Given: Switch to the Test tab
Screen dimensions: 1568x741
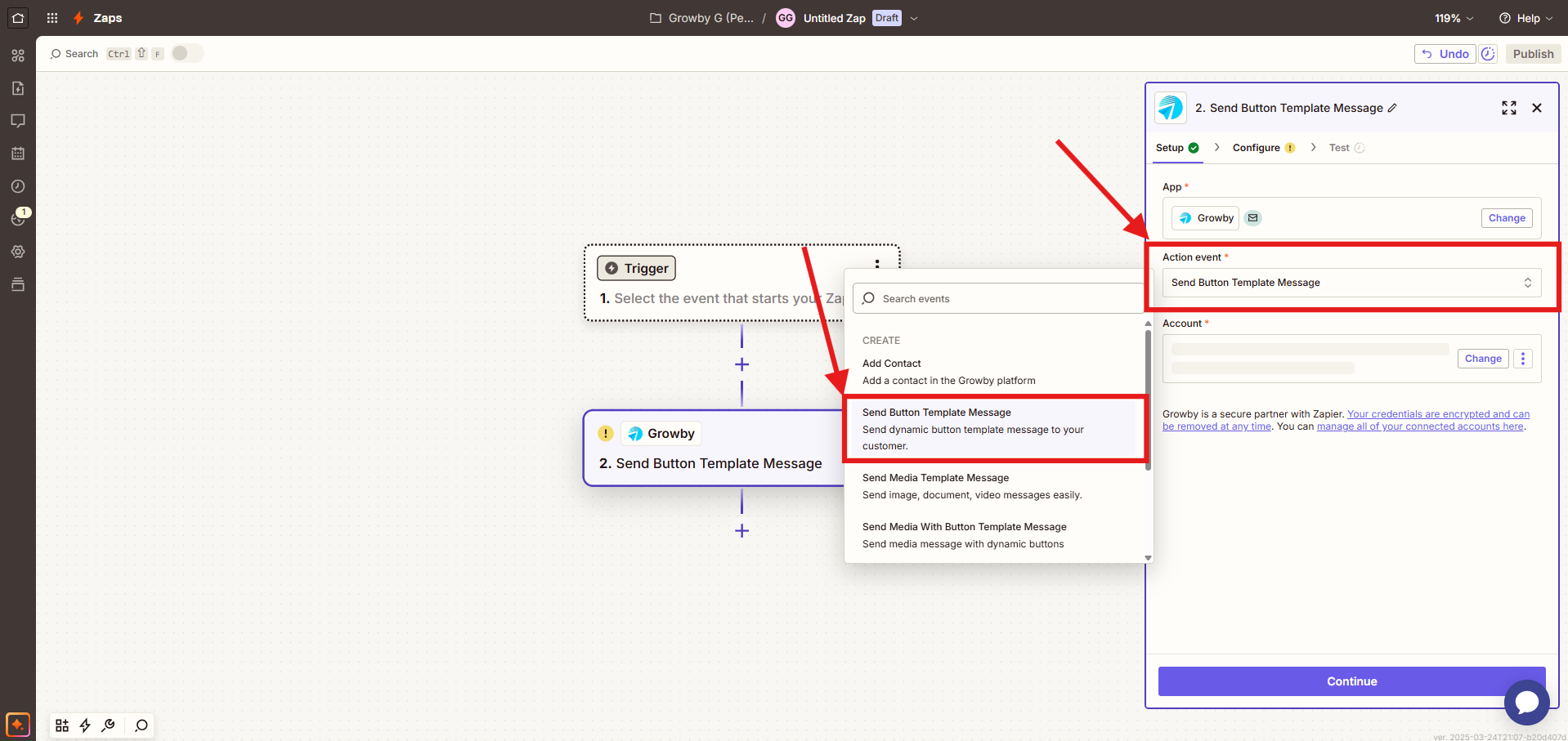Looking at the screenshot, I should click(x=1346, y=148).
